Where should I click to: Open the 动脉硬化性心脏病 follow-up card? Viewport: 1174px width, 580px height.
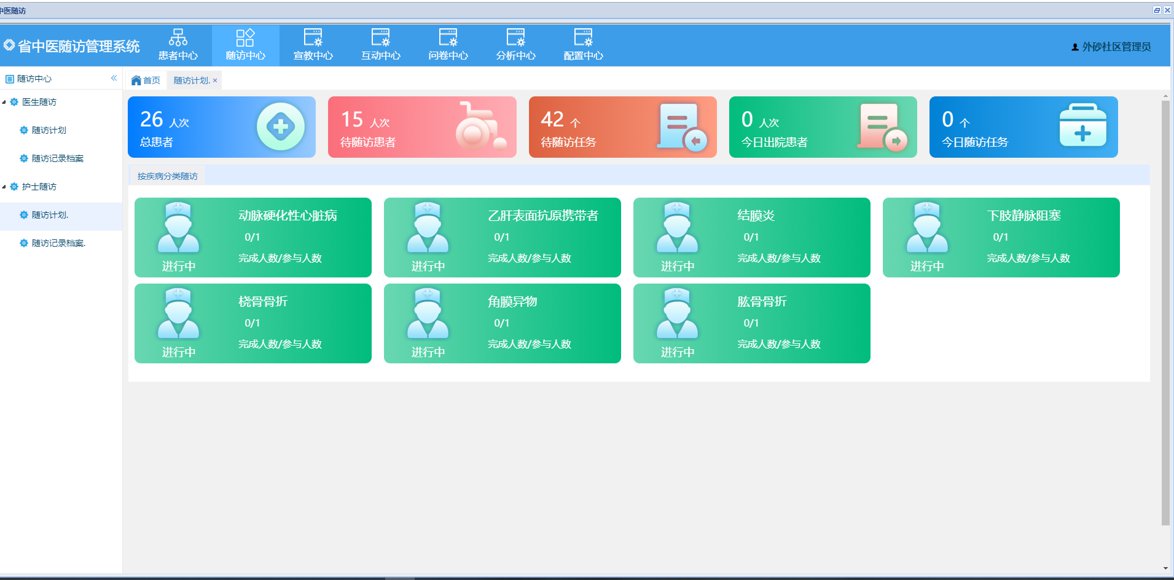click(x=252, y=237)
